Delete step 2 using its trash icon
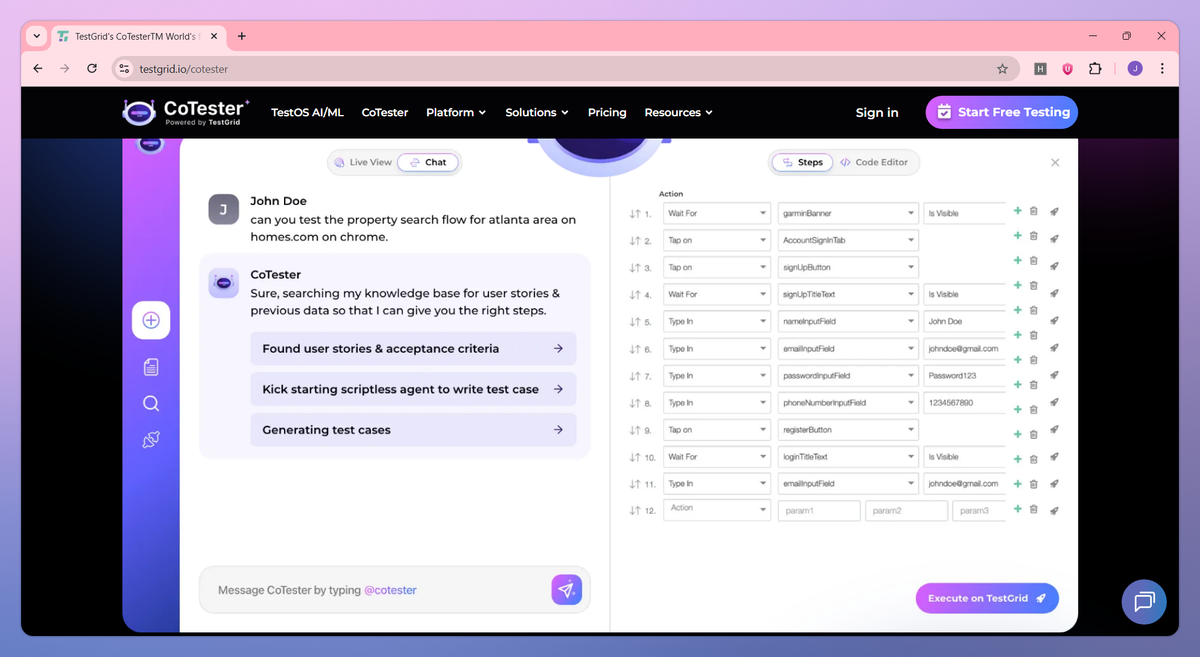 pyautogui.click(x=1034, y=237)
